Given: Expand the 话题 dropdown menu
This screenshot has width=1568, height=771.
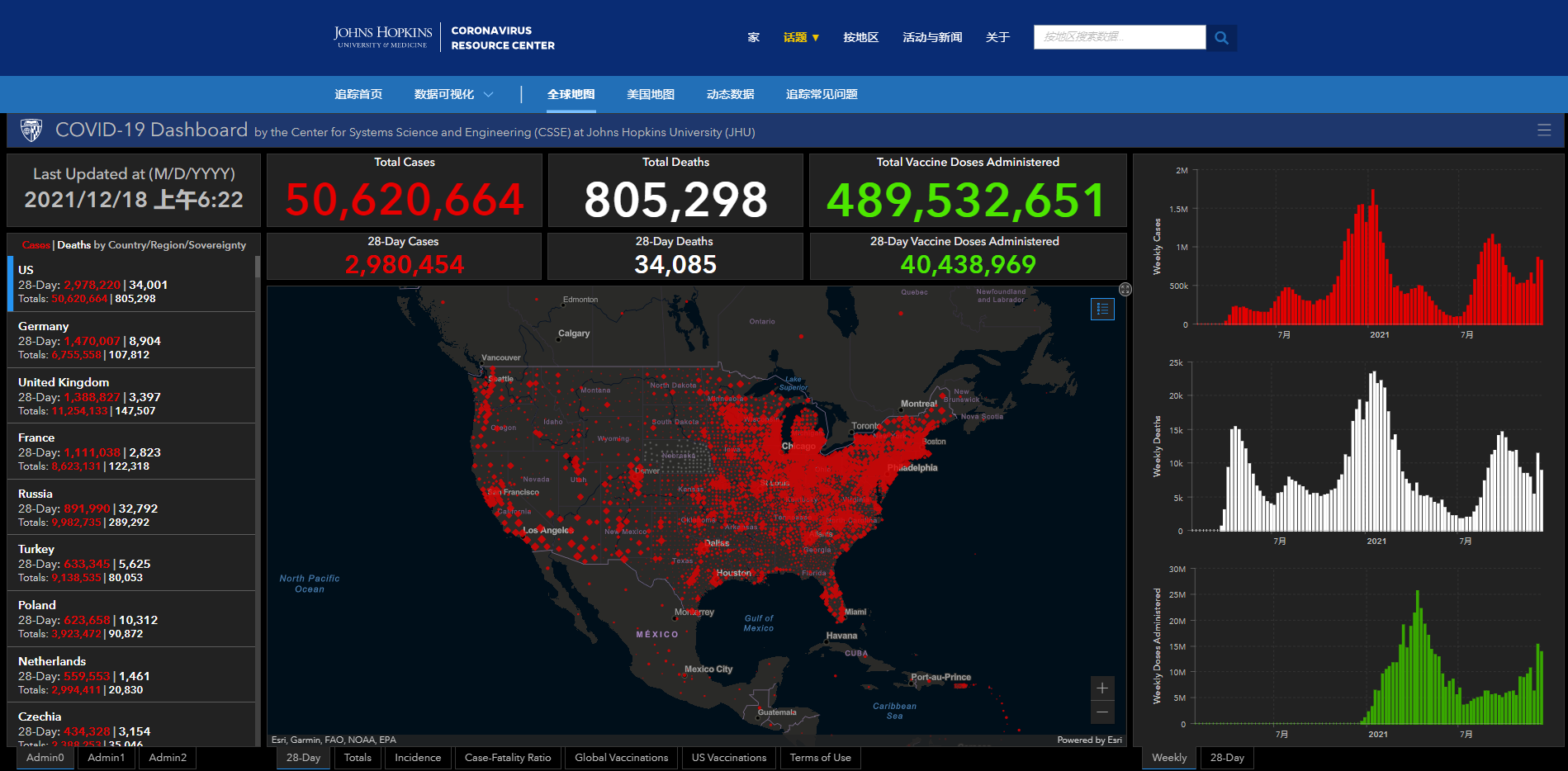Looking at the screenshot, I should click(x=801, y=37).
